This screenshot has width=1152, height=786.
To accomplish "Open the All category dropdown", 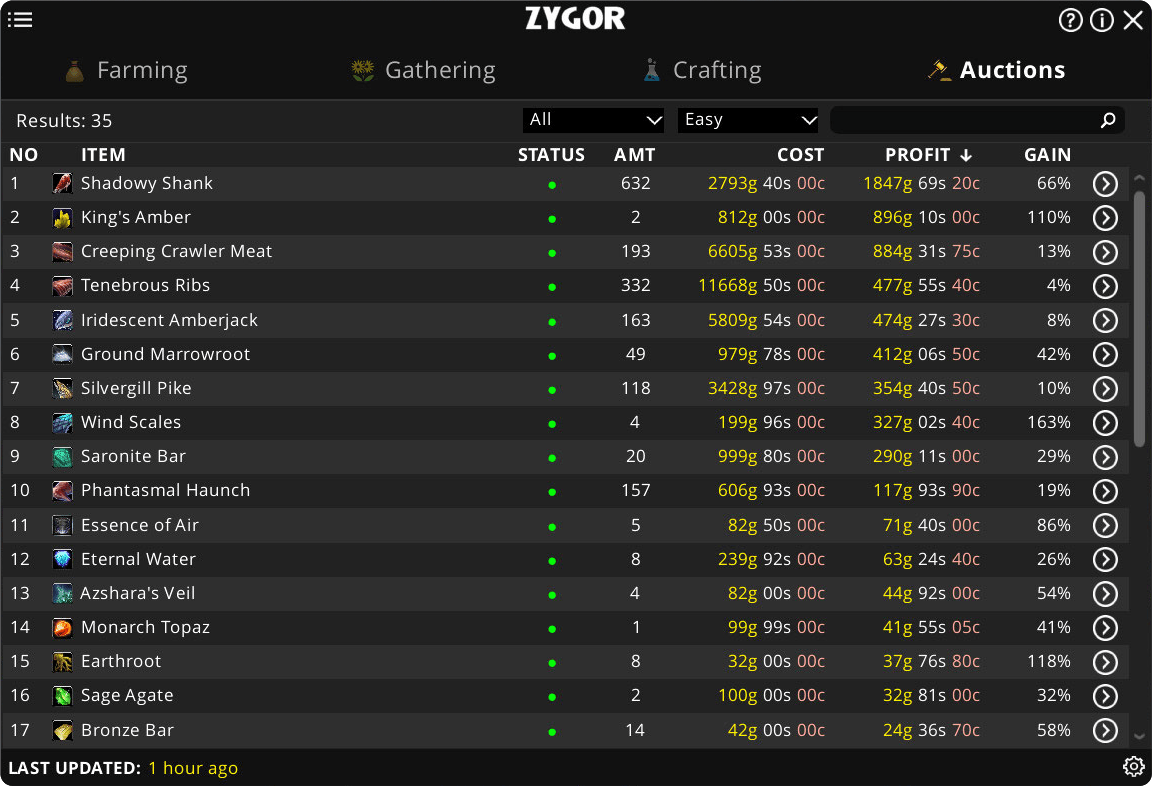I will 593,120.
